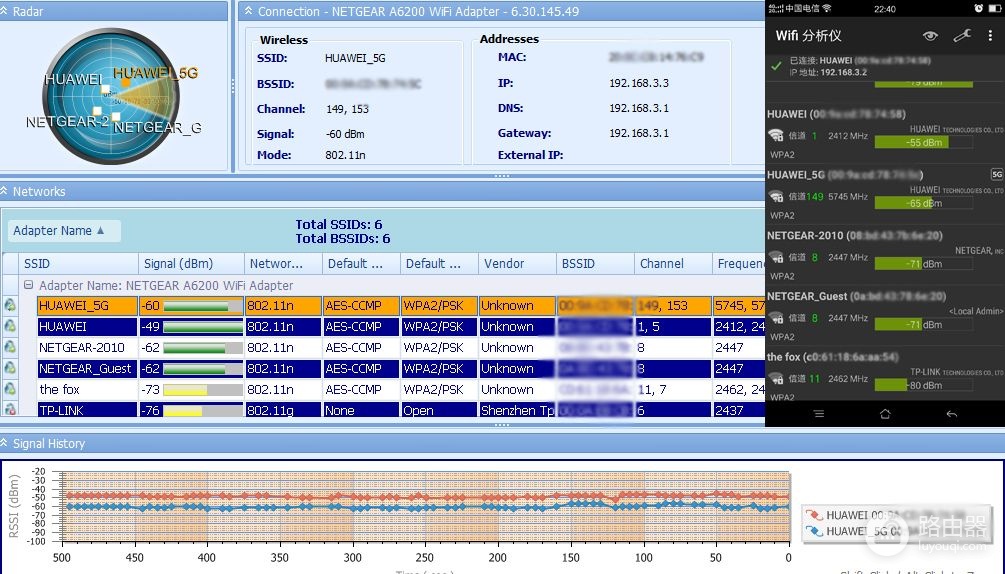Click the eye view icon in Wifi analyzer
The width and height of the screenshot is (1005, 574).
coord(930,36)
